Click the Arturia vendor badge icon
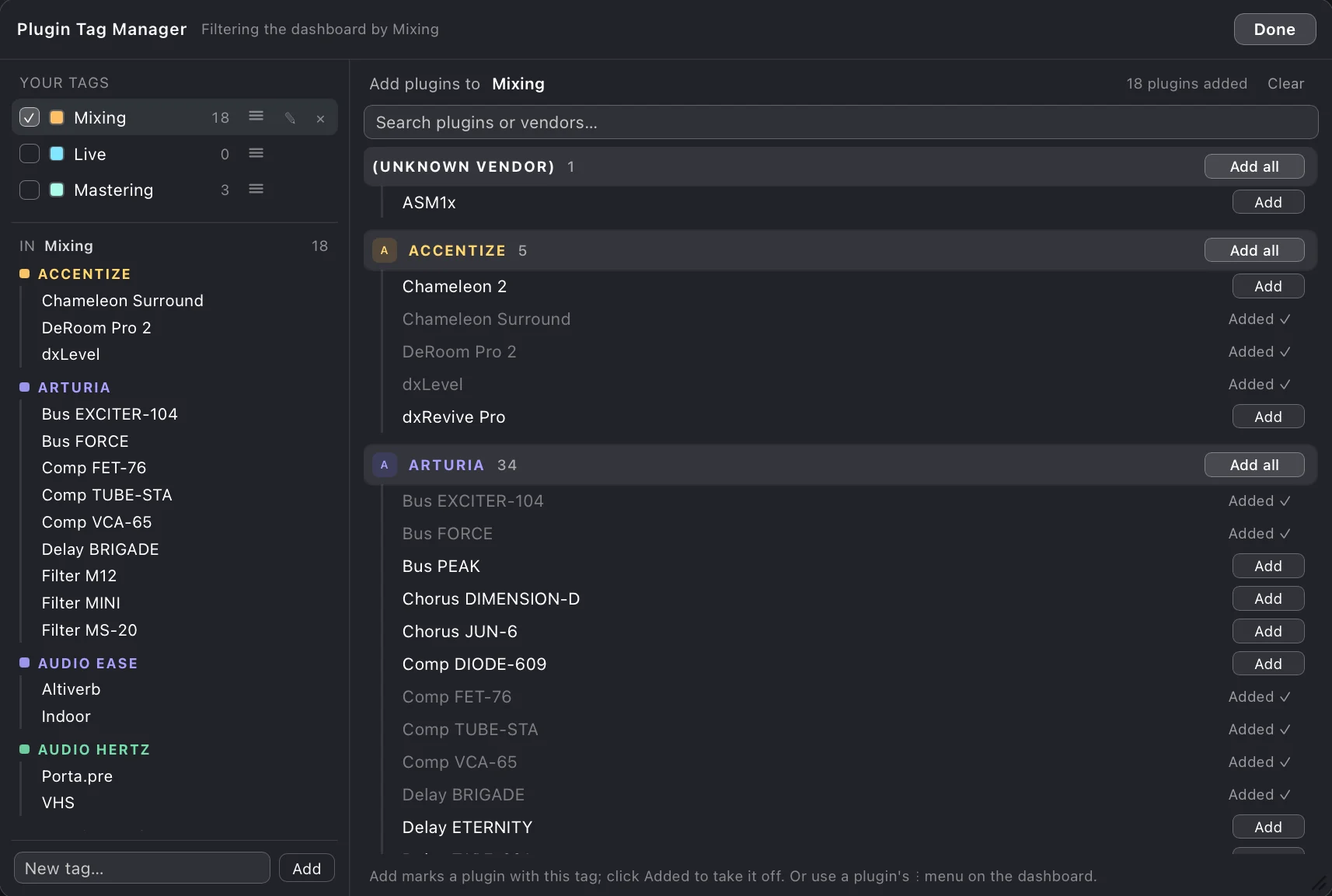Screen dimensions: 1332x896 (x=384, y=465)
